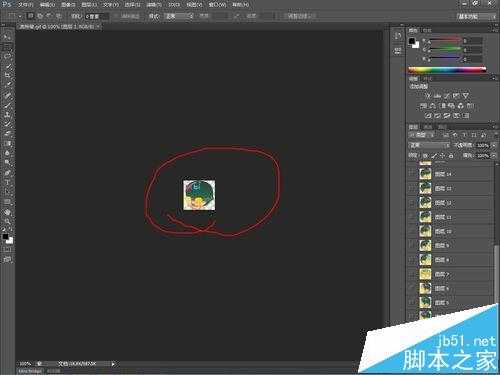The height and width of the screenshot is (375, 500).
Task: Toggle visibility of layer 图层 14
Action: coord(412,174)
